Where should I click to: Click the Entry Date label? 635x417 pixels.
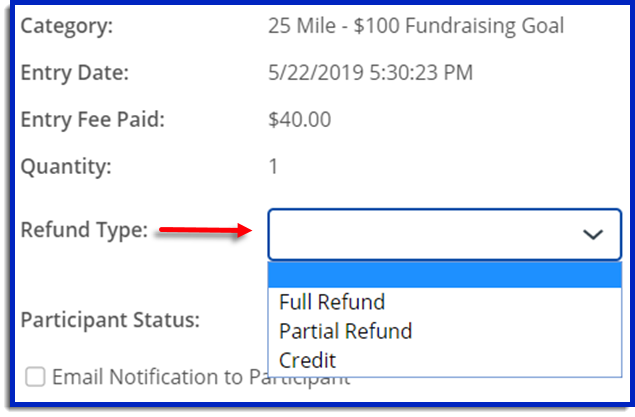click(x=75, y=72)
